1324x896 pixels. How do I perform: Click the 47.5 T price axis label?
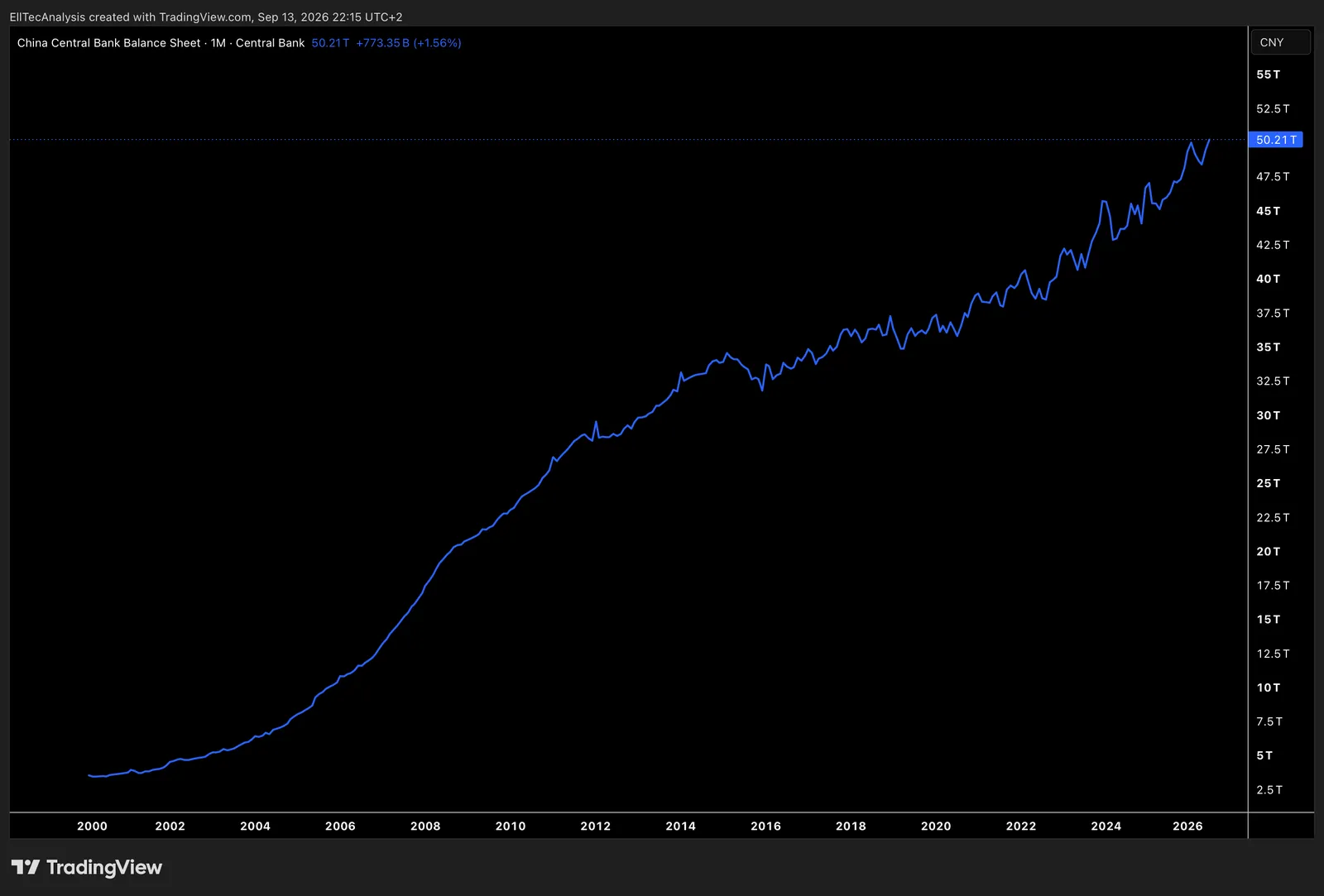(x=1273, y=176)
